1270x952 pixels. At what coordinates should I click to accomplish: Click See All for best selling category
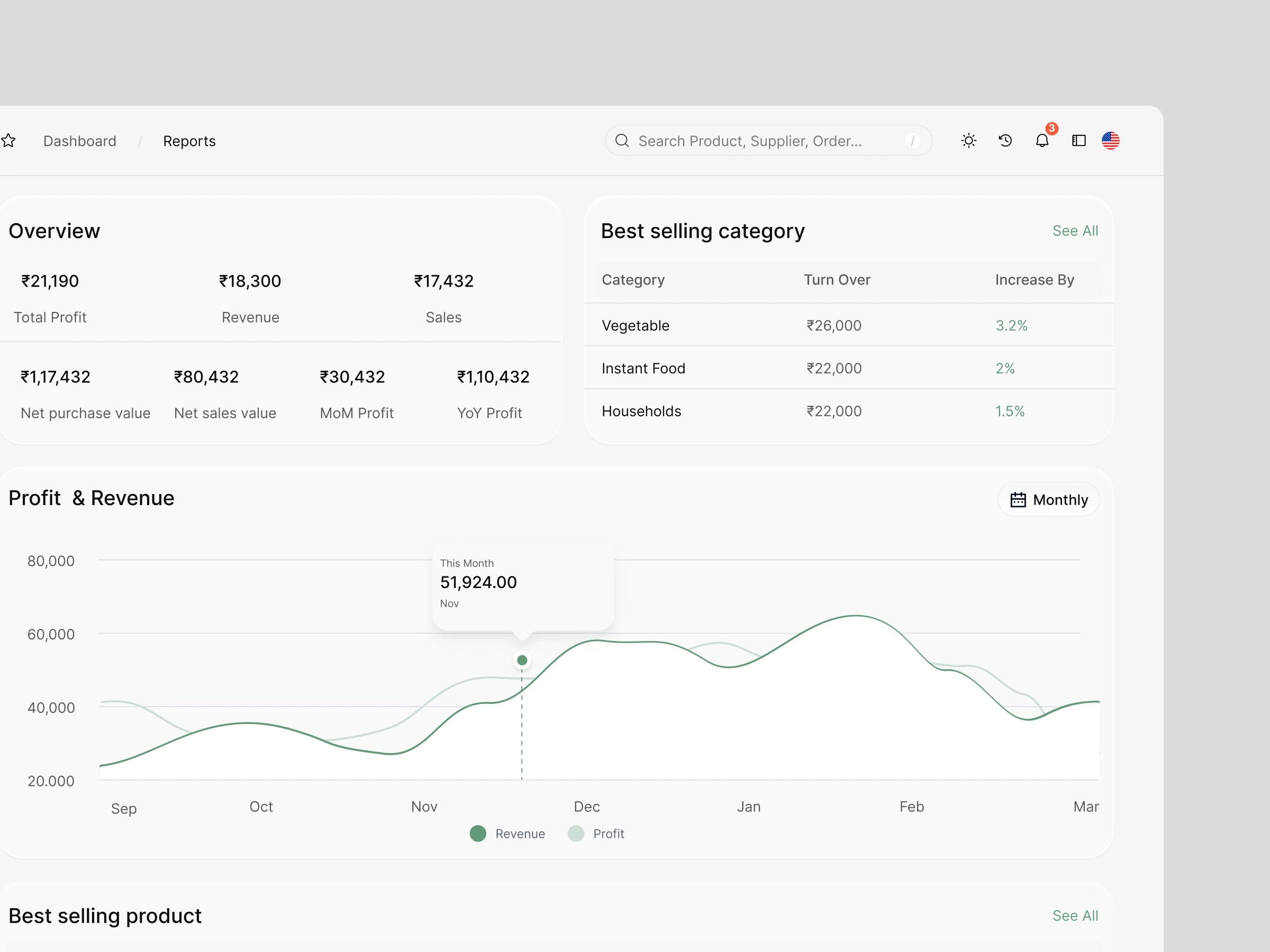point(1075,231)
